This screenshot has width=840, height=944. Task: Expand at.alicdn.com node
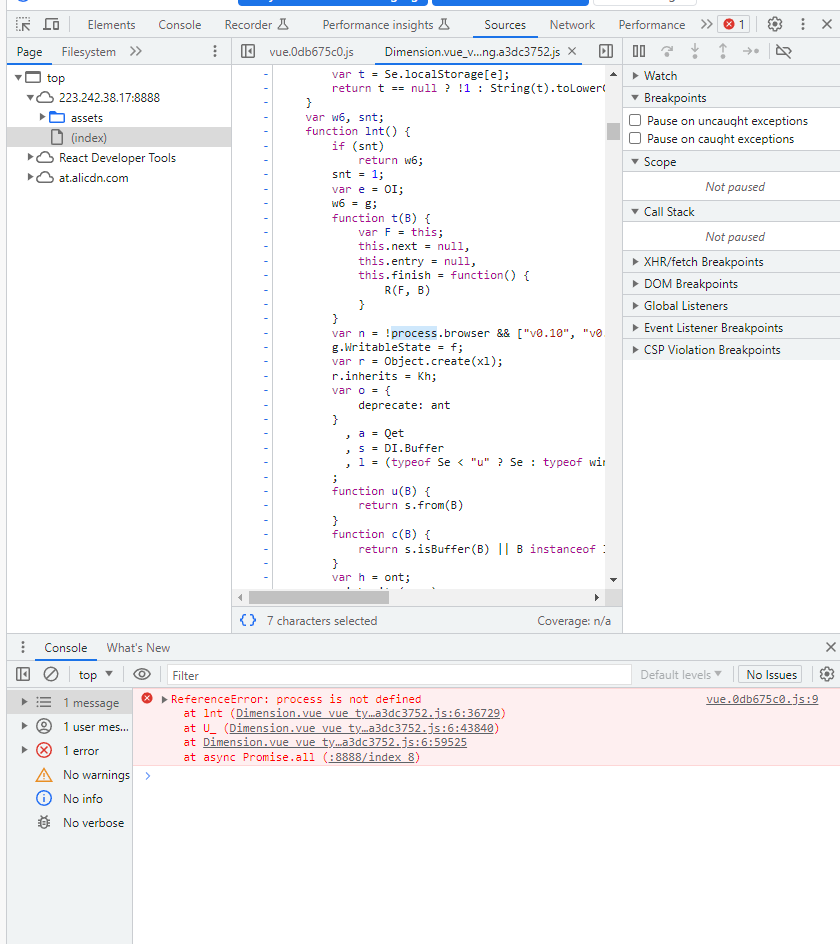30,177
